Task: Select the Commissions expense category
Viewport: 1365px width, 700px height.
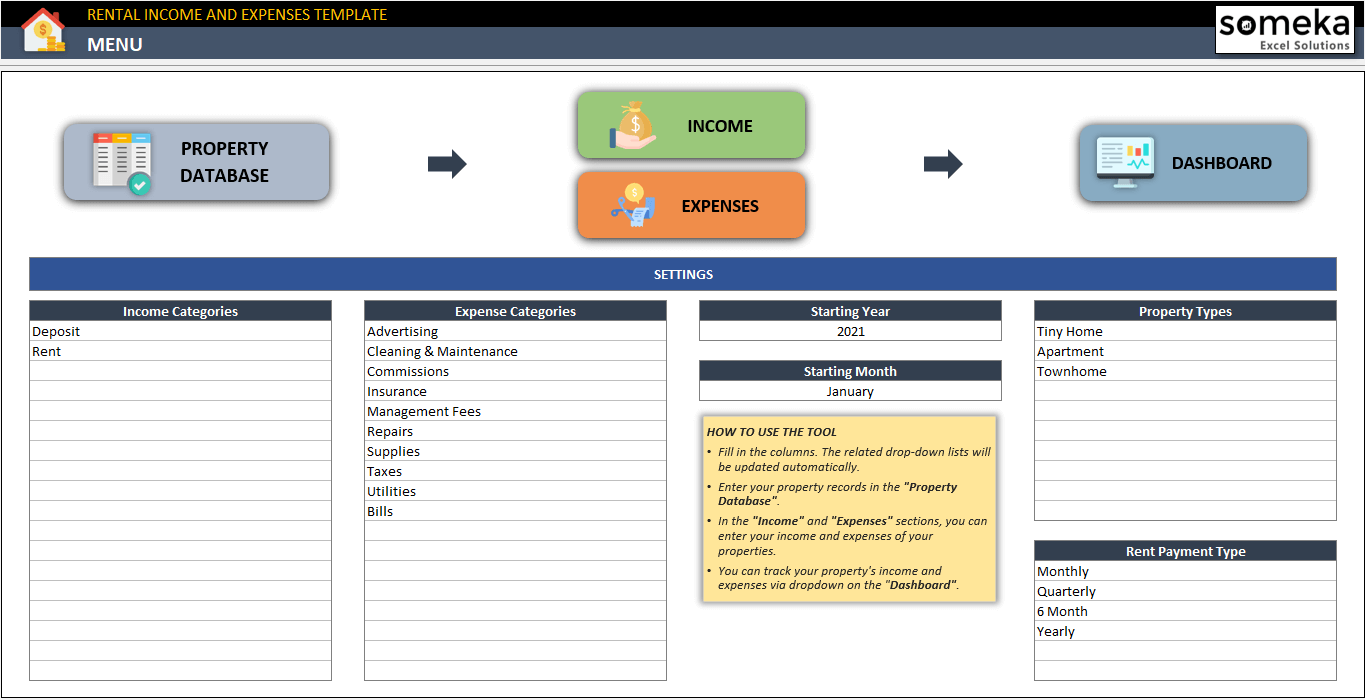Action: point(515,371)
